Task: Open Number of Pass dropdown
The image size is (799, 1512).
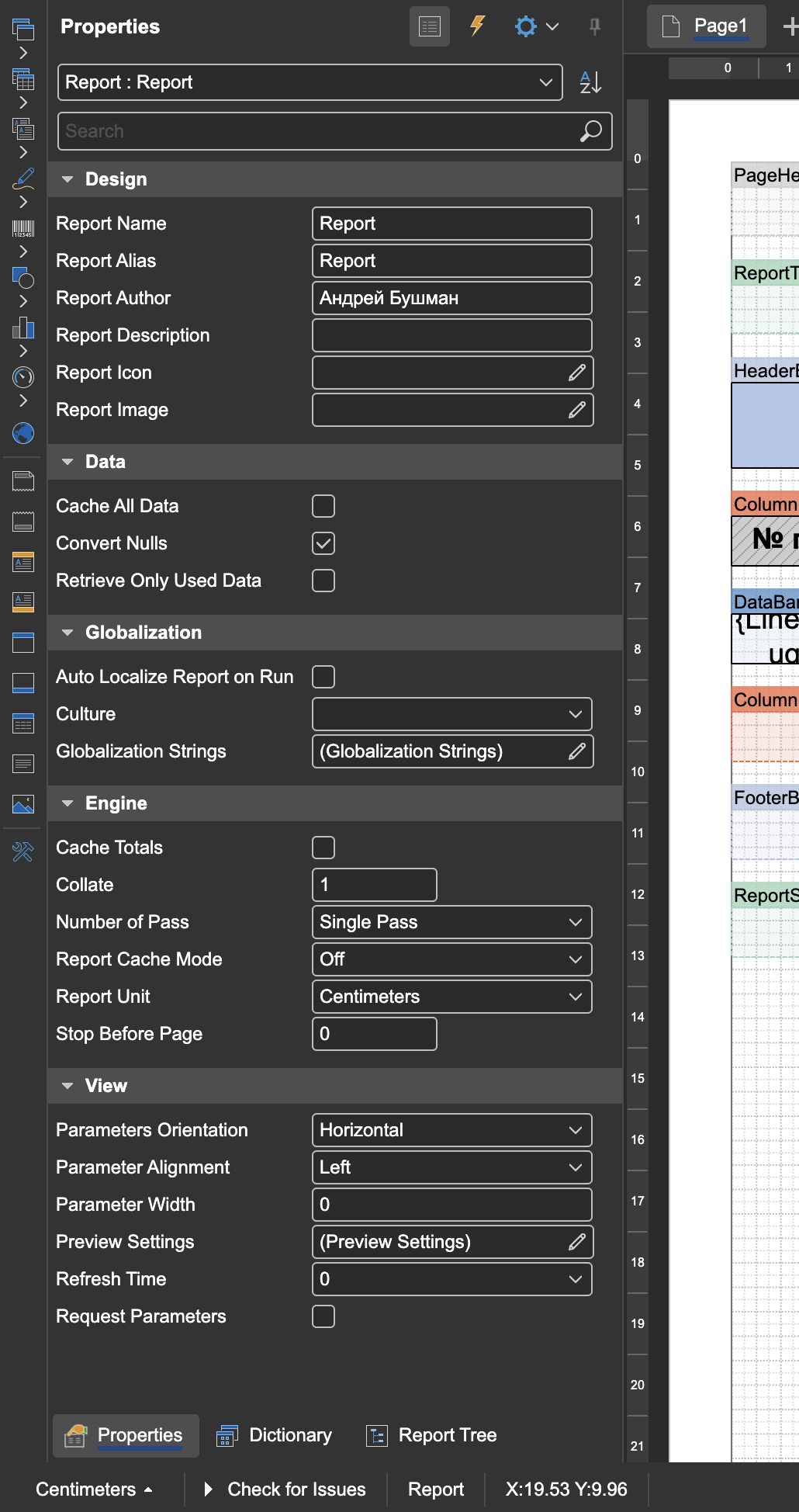Action: tap(452, 922)
